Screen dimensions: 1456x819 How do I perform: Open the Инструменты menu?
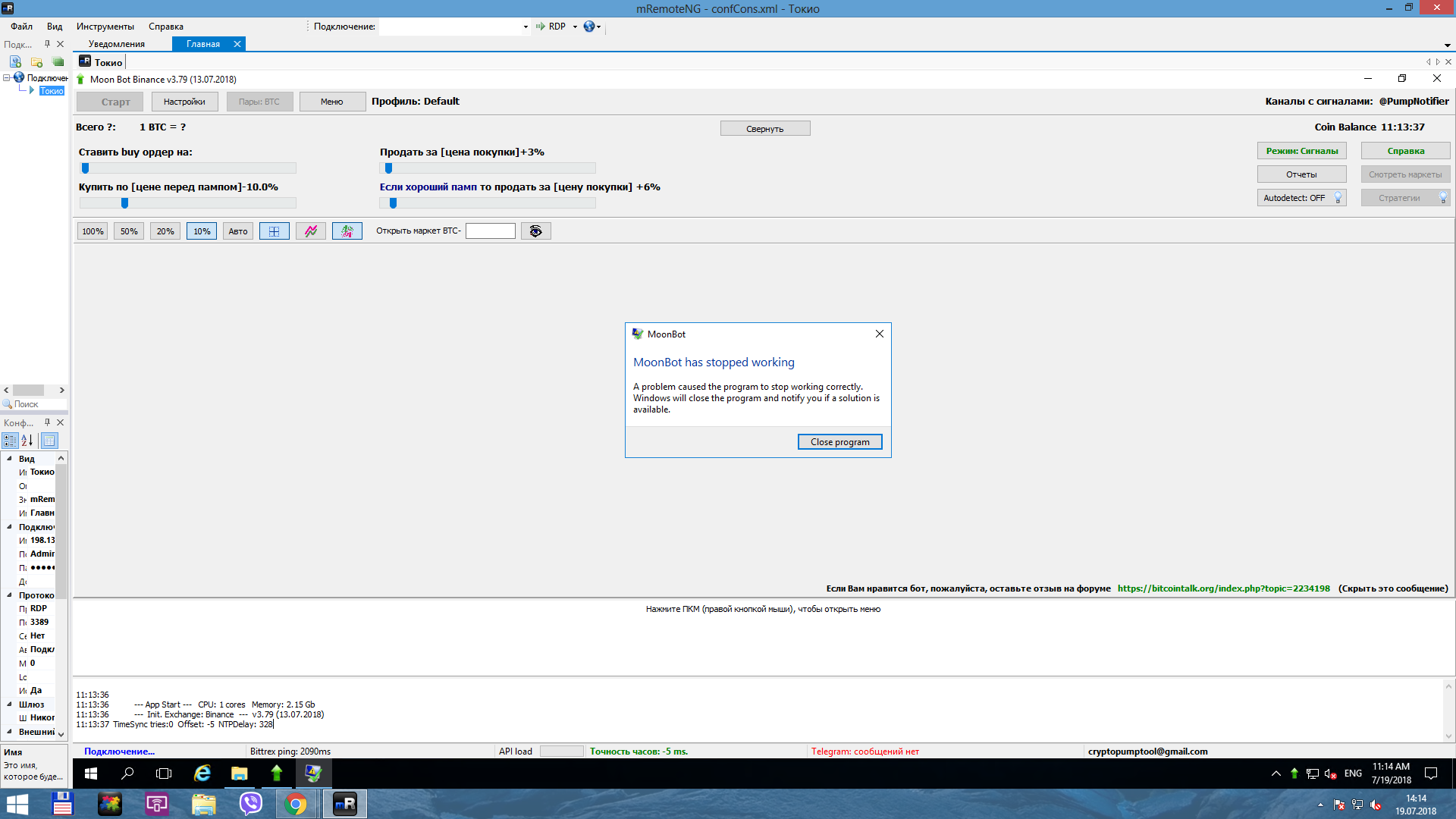pyautogui.click(x=105, y=27)
